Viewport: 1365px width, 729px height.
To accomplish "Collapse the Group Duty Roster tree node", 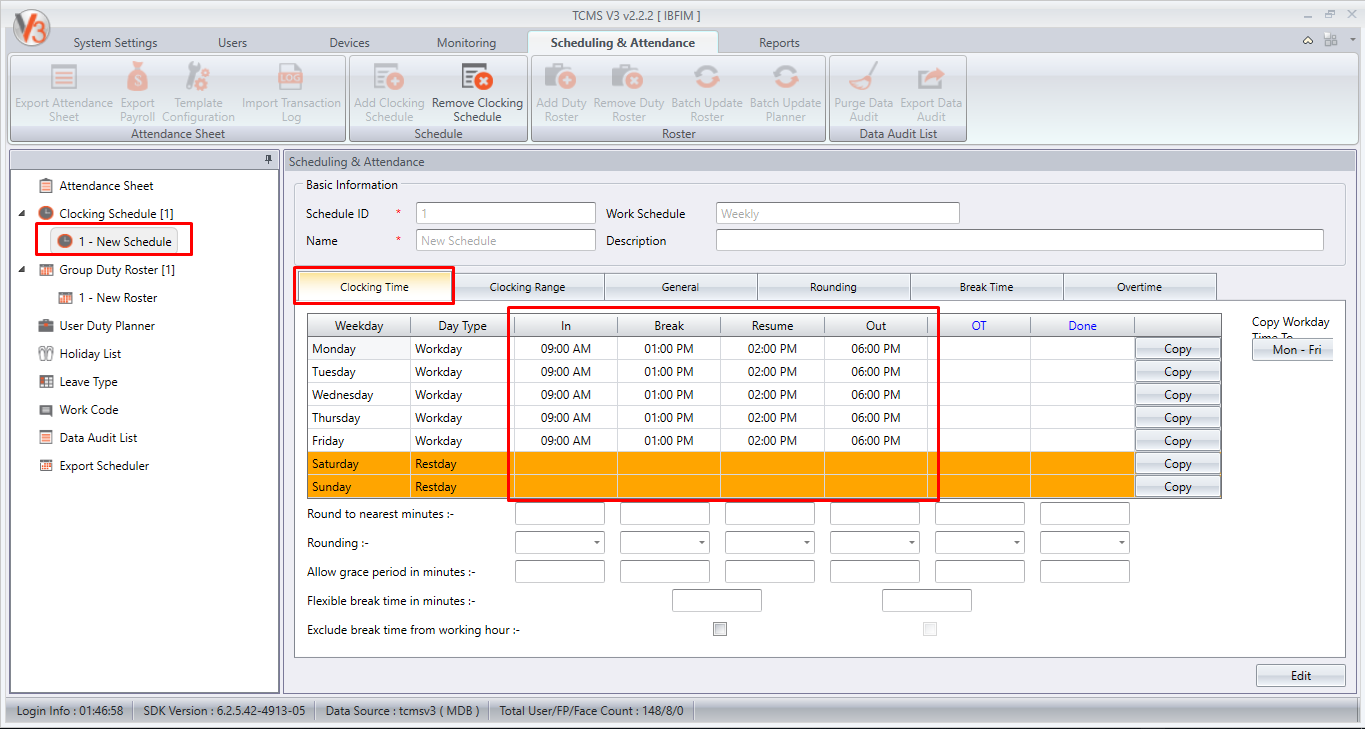I will [x=22, y=270].
